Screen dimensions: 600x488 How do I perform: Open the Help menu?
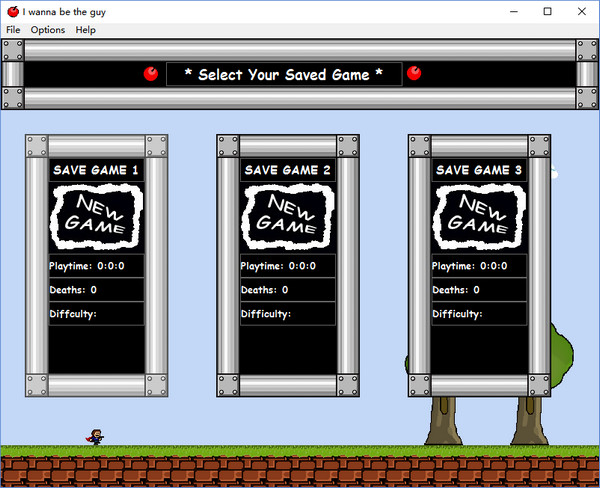coord(86,30)
